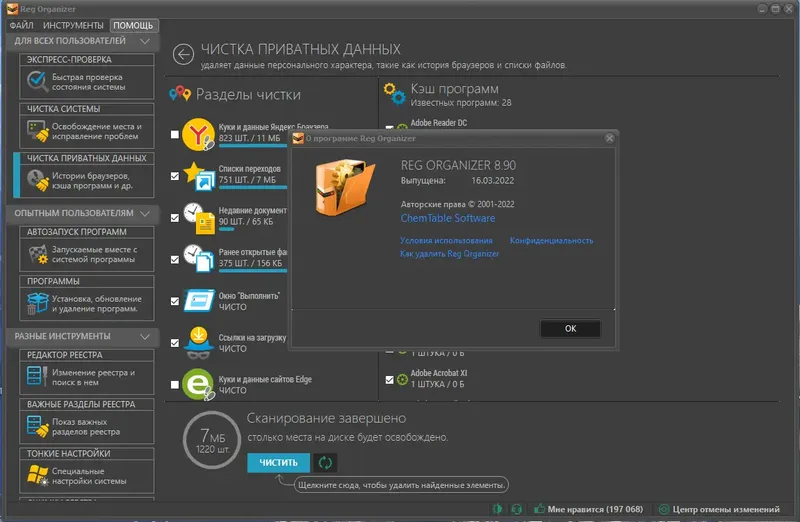This screenshot has height=522, width=800.
Task: Click REG ORGANIZER 8.90 version text
Action: coord(458,165)
